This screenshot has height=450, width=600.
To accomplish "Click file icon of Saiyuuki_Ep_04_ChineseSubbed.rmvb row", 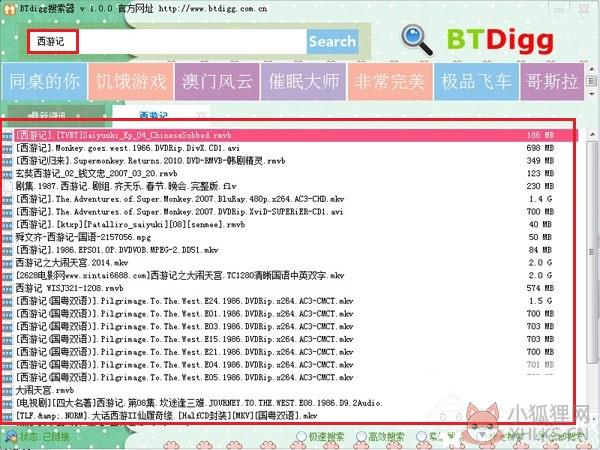I will [x=7, y=136].
